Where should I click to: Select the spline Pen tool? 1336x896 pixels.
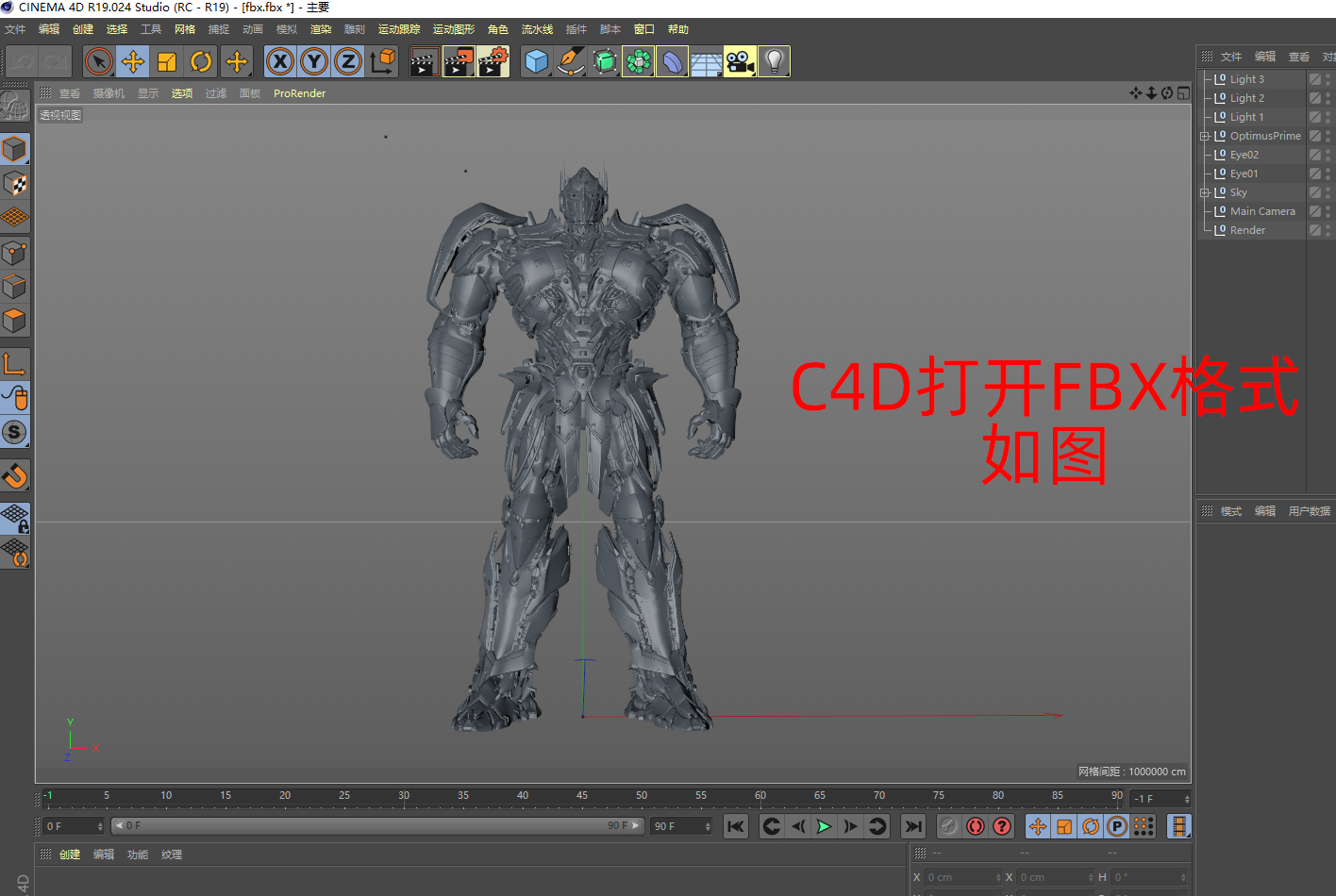click(x=570, y=62)
